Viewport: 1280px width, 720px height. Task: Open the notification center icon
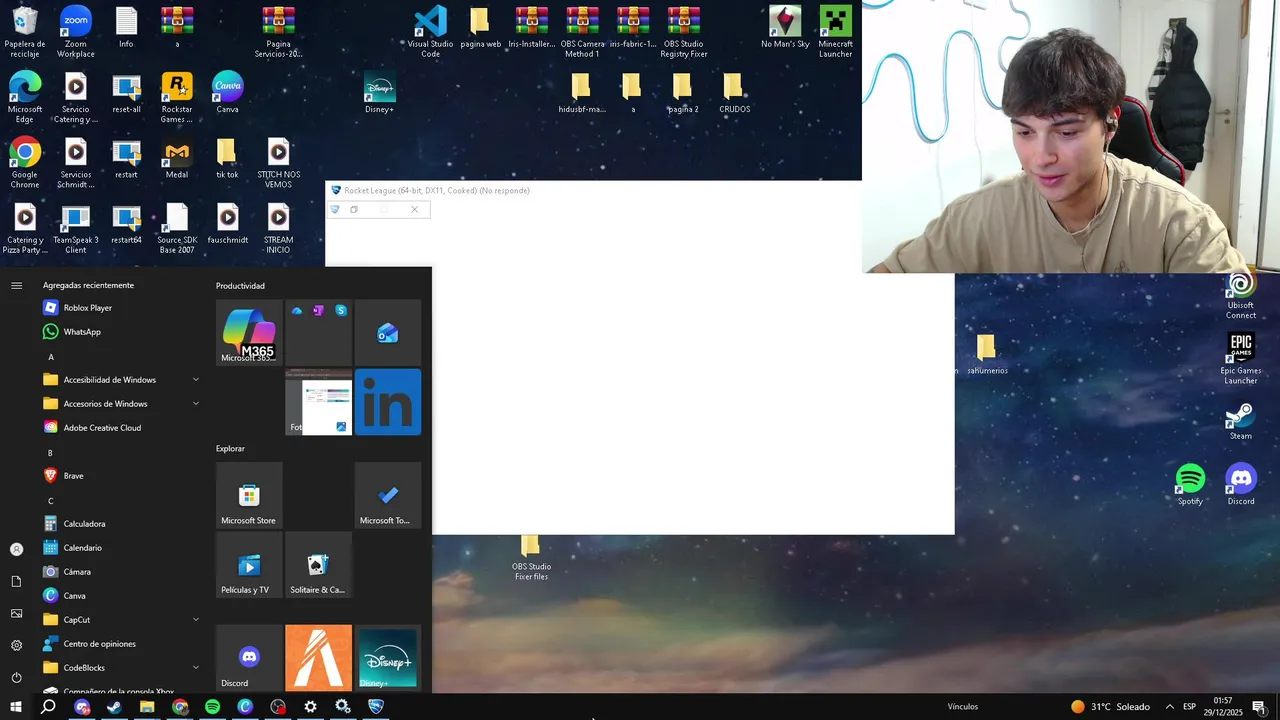[x=1259, y=707]
